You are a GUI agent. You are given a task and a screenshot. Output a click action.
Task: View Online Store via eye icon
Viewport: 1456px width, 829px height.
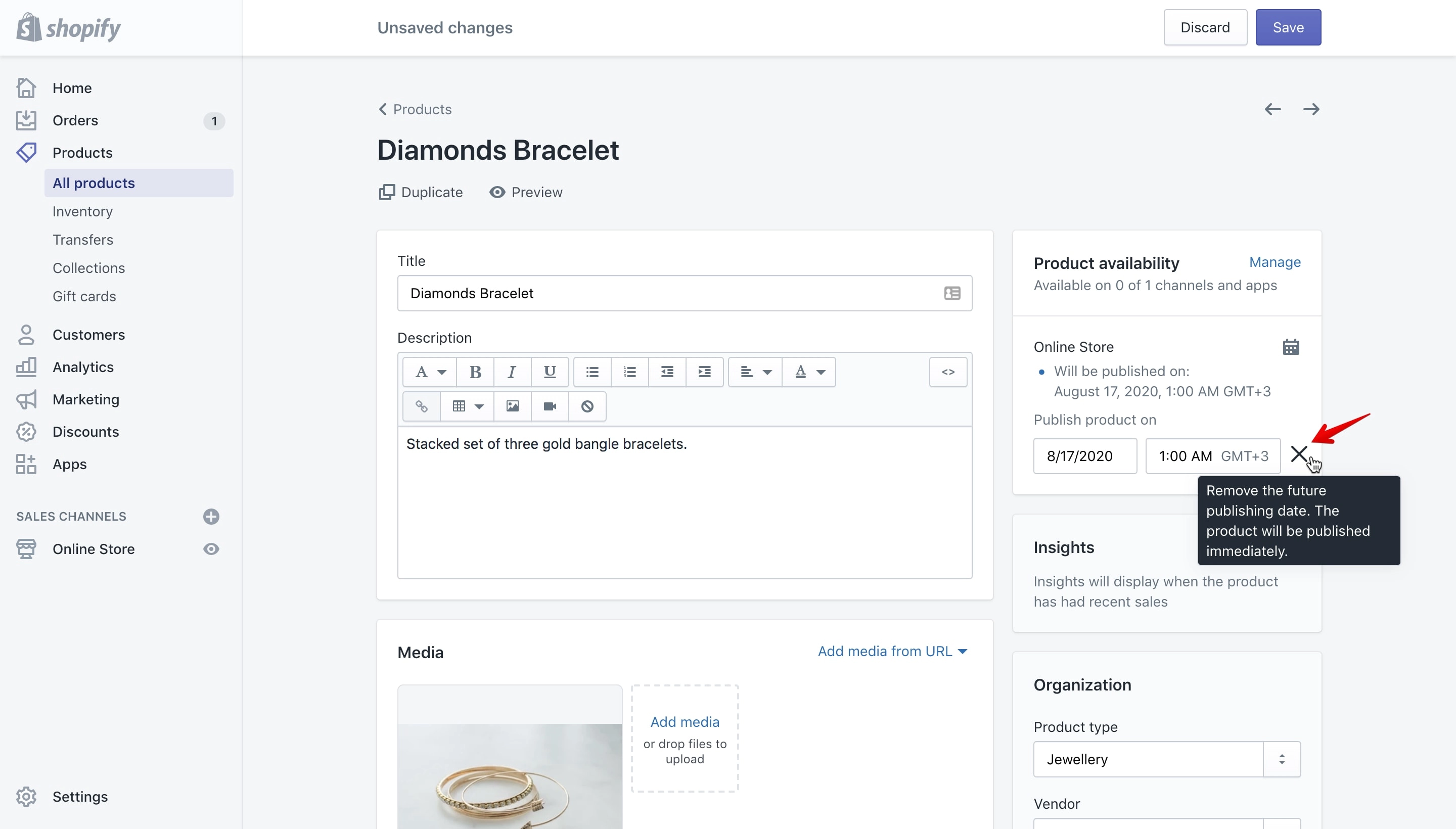point(211,549)
